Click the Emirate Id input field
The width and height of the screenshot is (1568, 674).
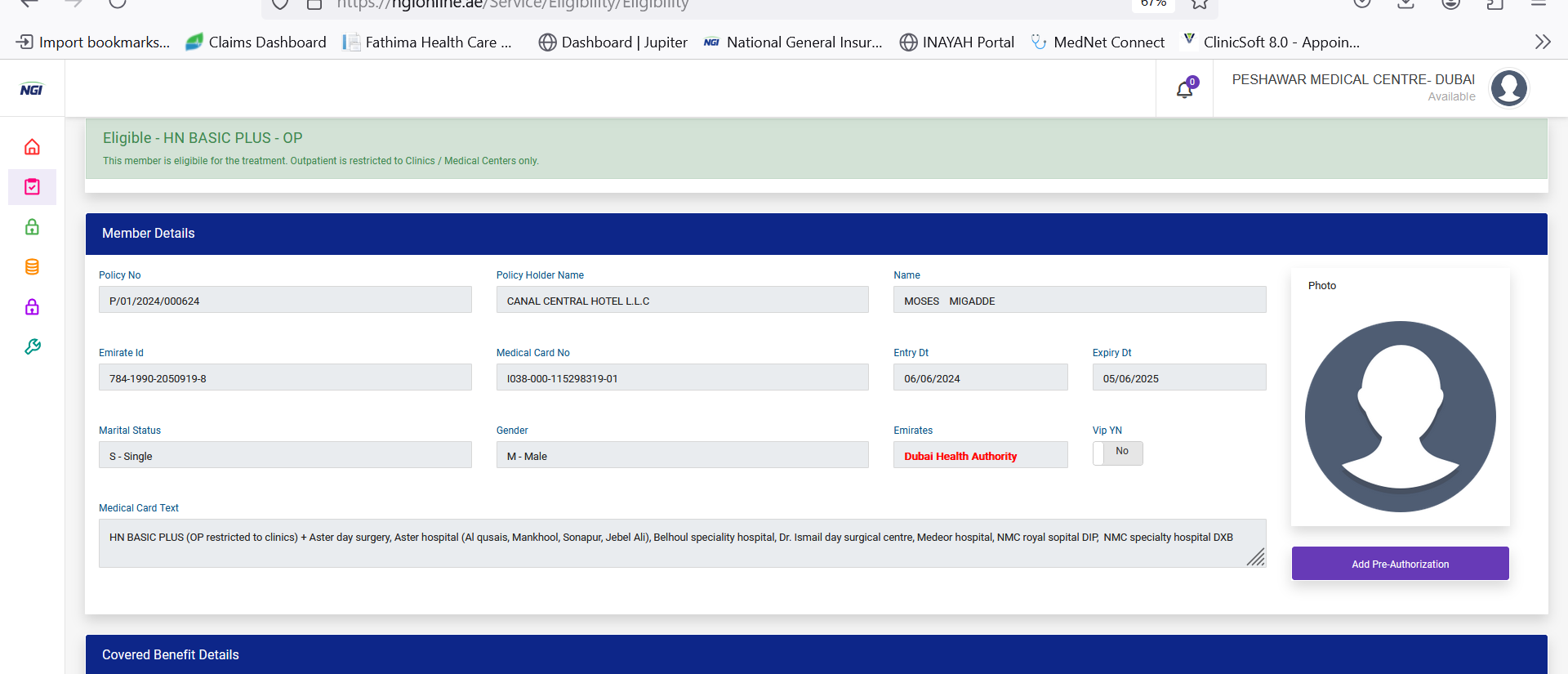(x=285, y=377)
